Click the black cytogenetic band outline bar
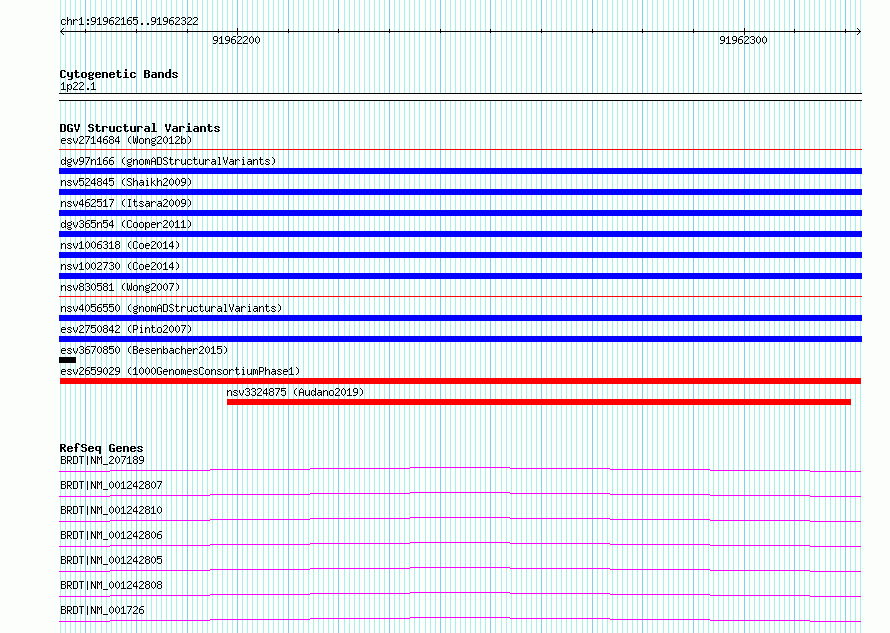 (460, 97)
